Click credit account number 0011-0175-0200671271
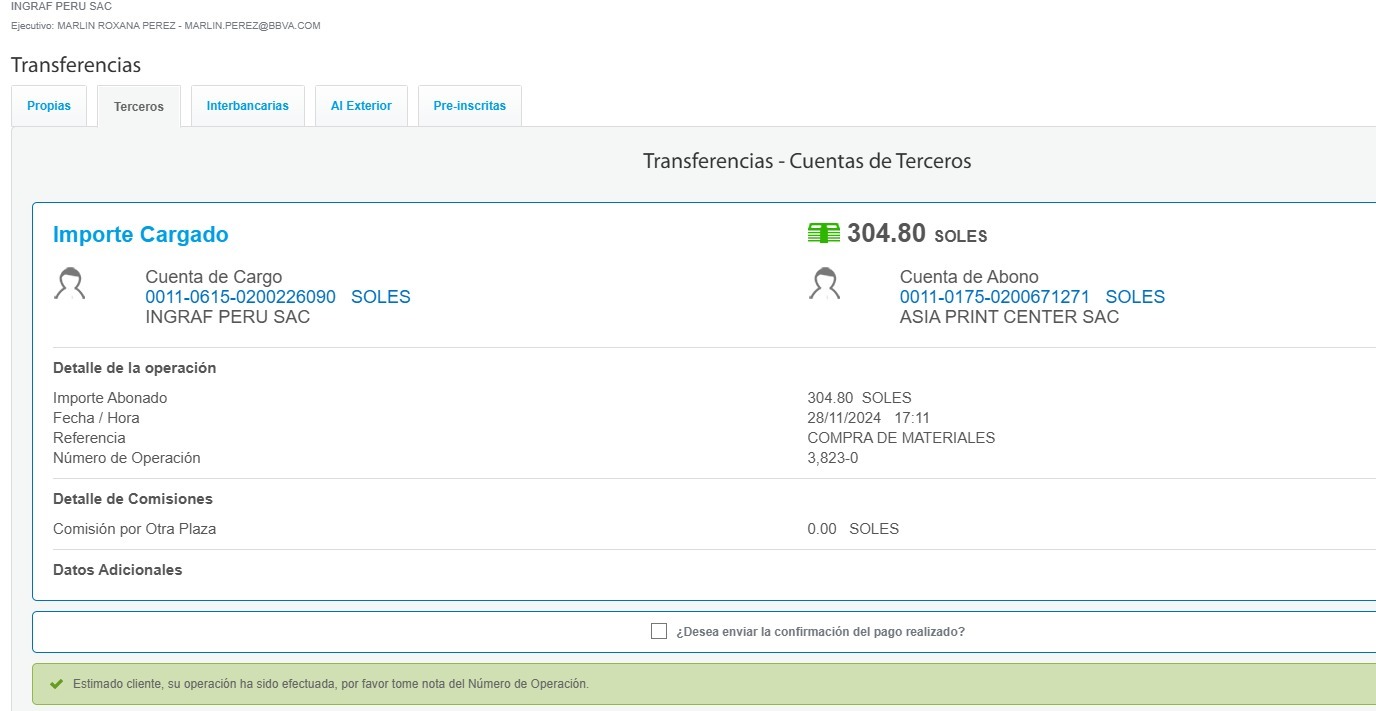The height and width of the screenshot is (711, 1376). tap(994, 297)
